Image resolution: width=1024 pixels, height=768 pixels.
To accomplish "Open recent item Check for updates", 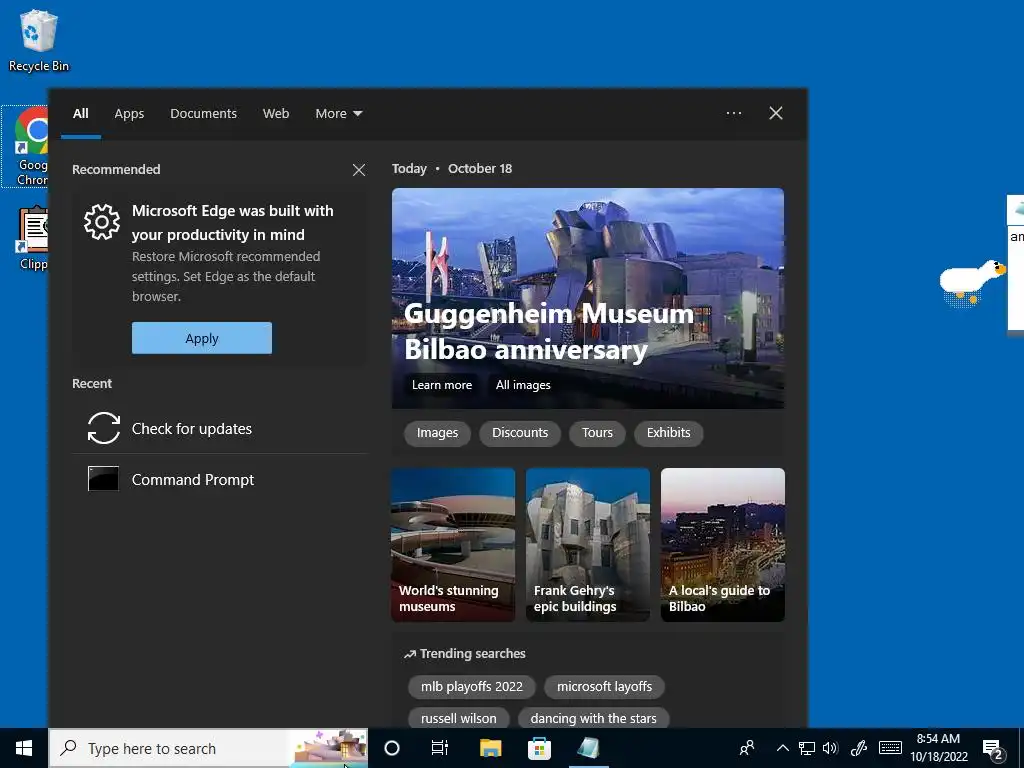I will coord(221,428).
